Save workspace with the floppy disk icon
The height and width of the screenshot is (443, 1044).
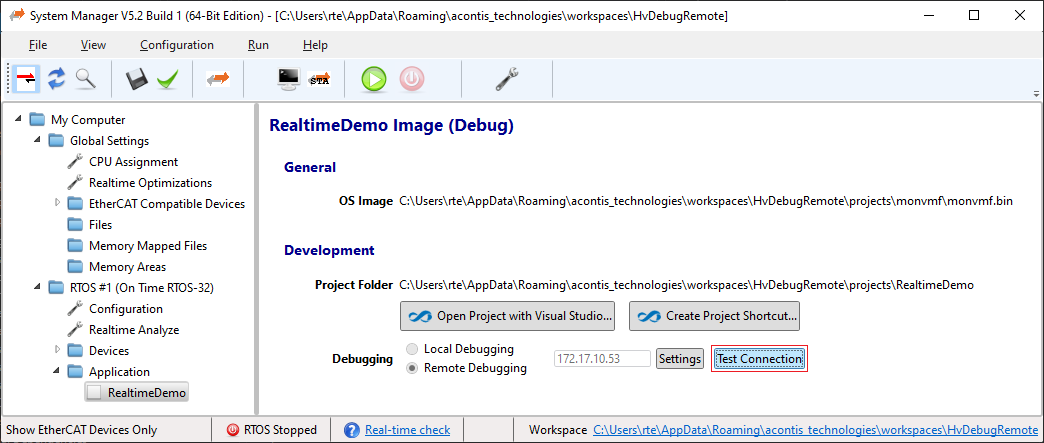click(137, 79)
